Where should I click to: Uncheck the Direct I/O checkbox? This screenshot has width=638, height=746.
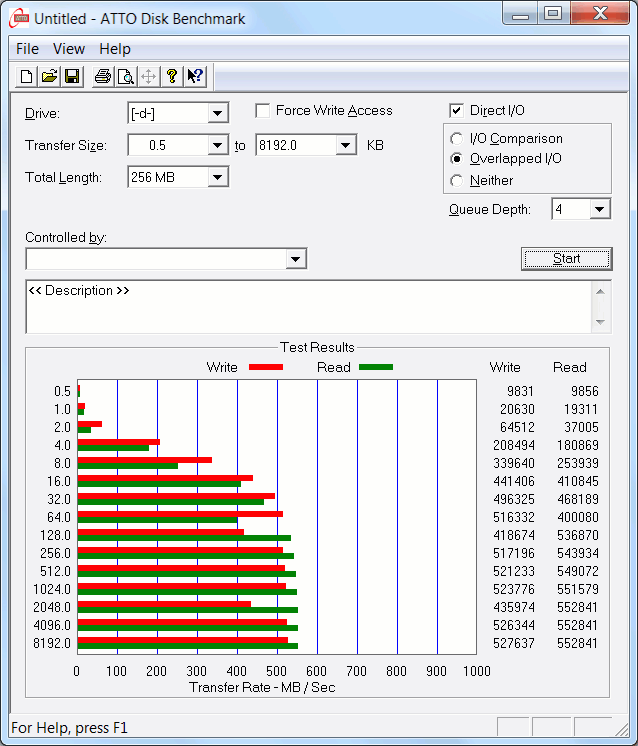[x=457, y=111]
